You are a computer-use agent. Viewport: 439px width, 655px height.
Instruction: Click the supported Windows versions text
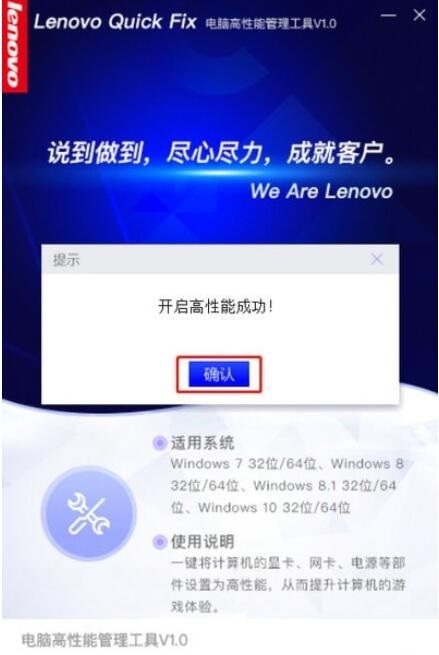pos(287,486)
